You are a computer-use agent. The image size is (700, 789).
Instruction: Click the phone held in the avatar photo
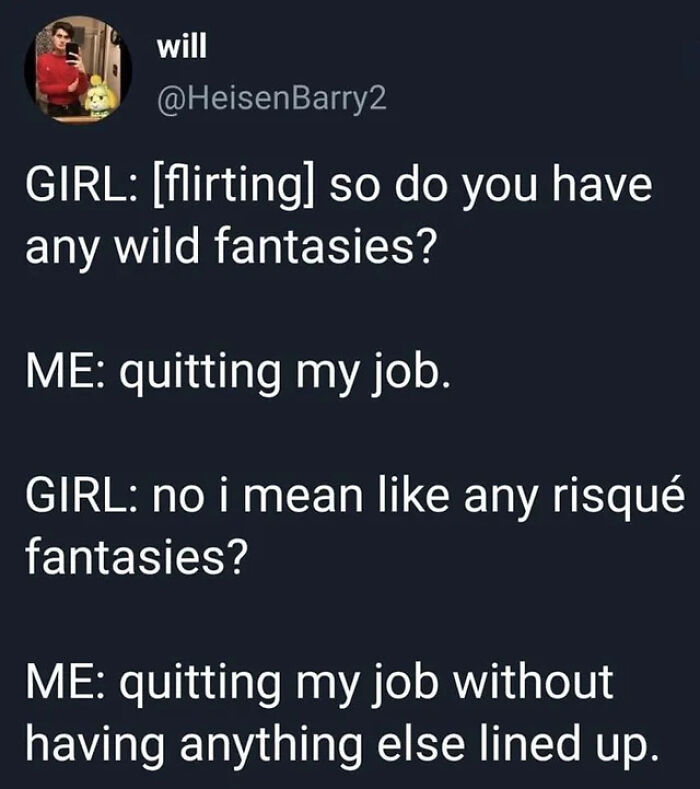click(x=72, y=51)
